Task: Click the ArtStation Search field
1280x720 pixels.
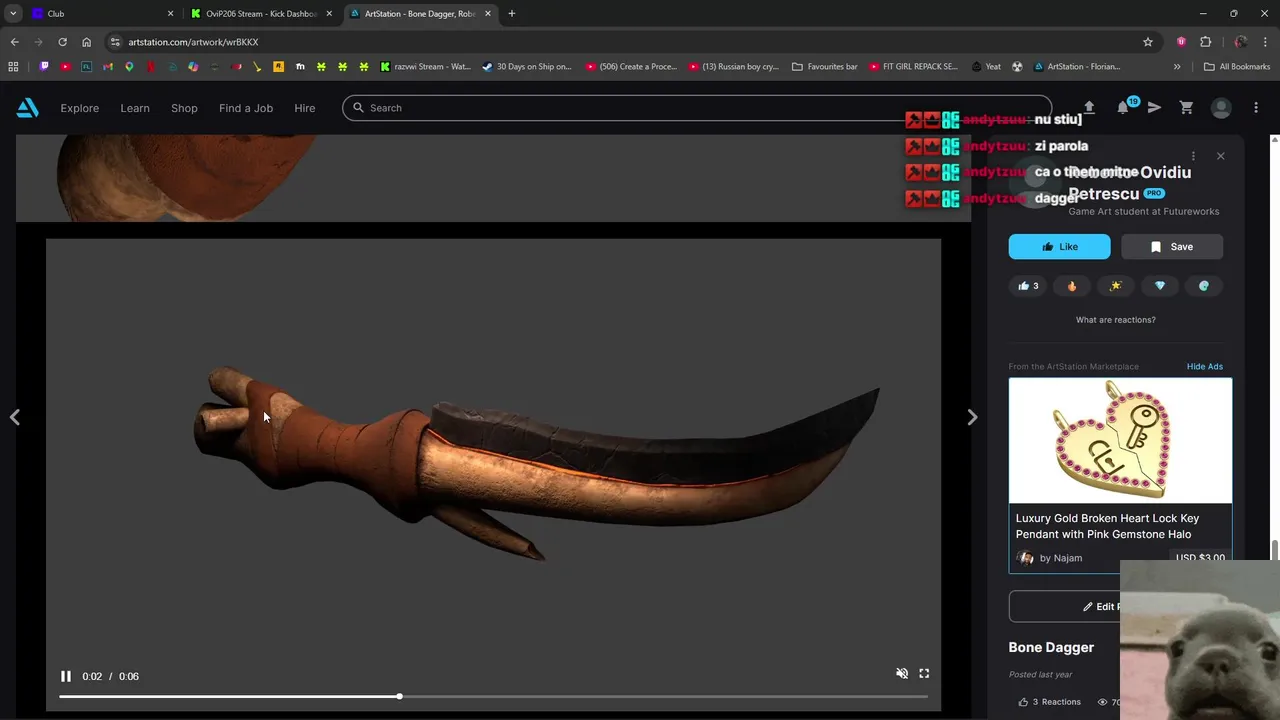Action: click(x=697, y=108)
